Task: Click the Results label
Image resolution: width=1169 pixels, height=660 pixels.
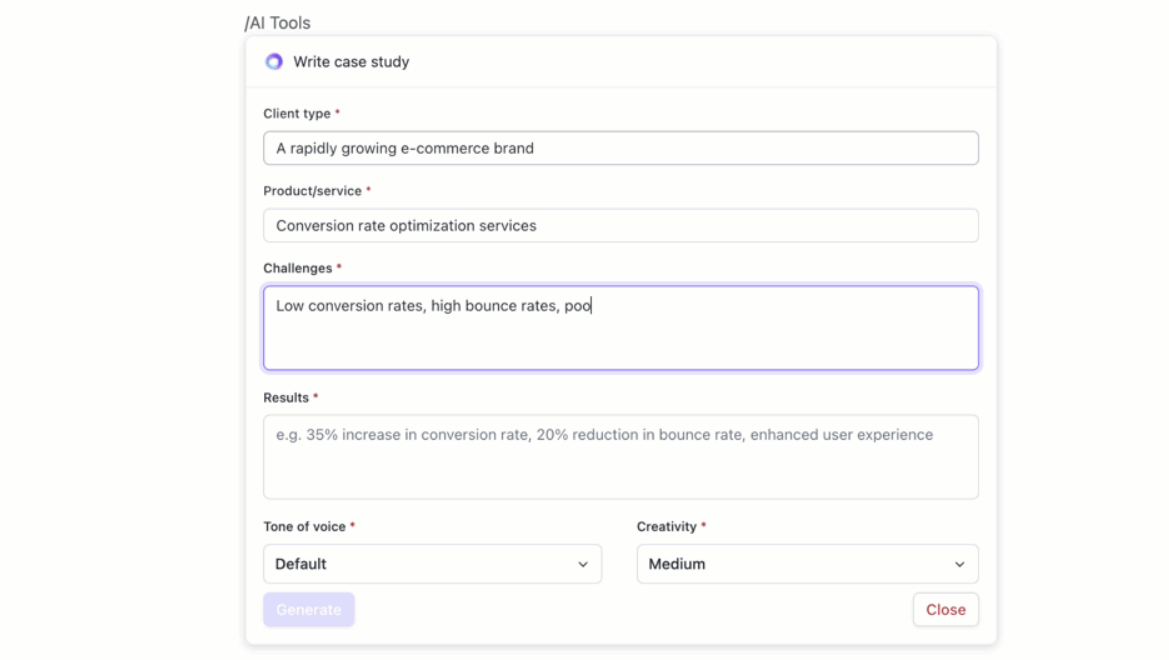Action: pos(286,397)
